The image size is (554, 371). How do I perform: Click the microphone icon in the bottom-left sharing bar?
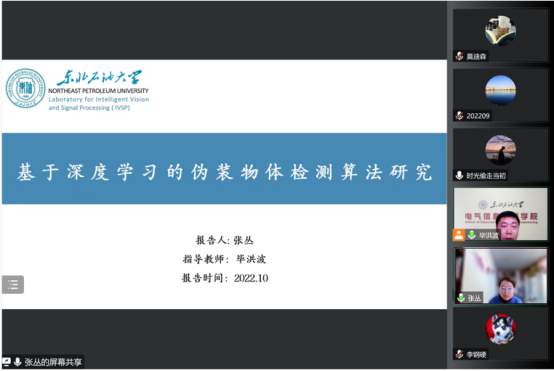17,362
